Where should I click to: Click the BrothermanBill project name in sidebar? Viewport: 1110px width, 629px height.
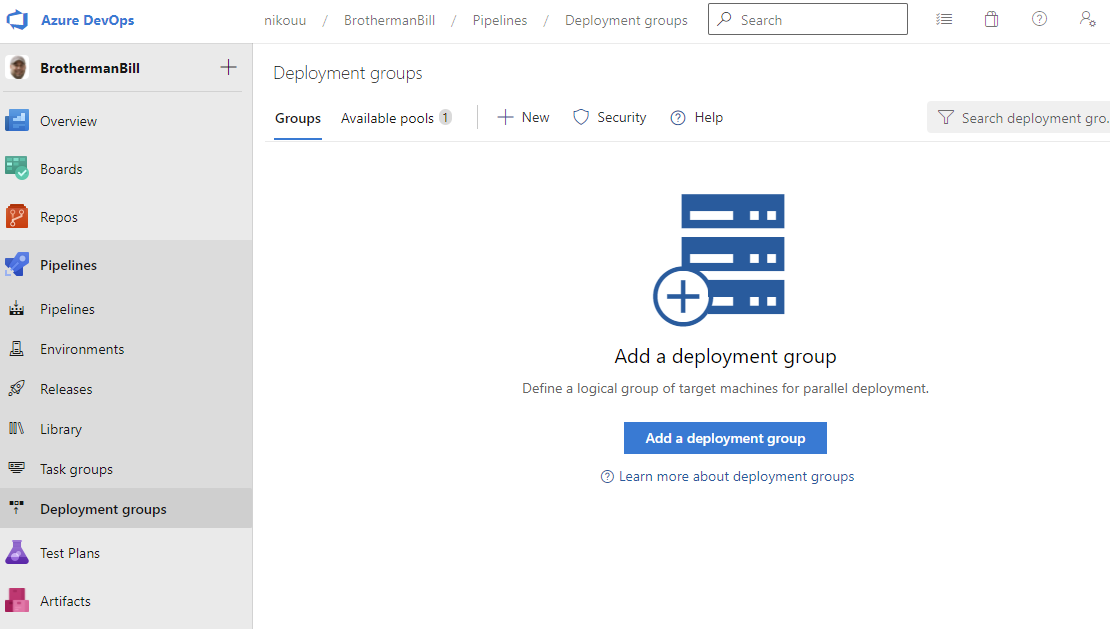pos(90,68)
